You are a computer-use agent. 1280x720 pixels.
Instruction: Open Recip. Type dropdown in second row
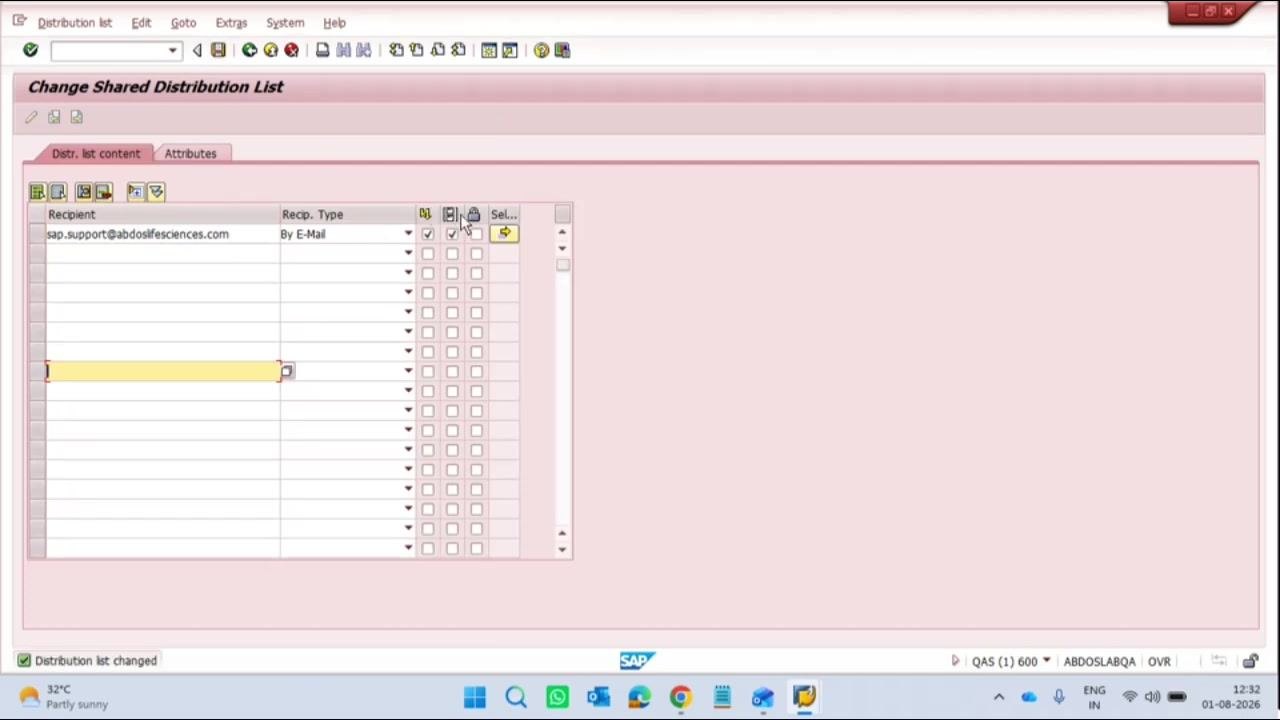coord(408,253)
